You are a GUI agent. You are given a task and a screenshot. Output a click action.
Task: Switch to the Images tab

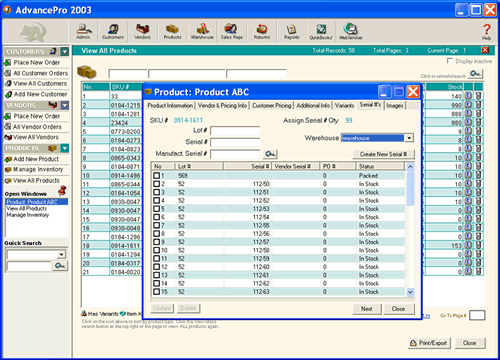(395, 105)
